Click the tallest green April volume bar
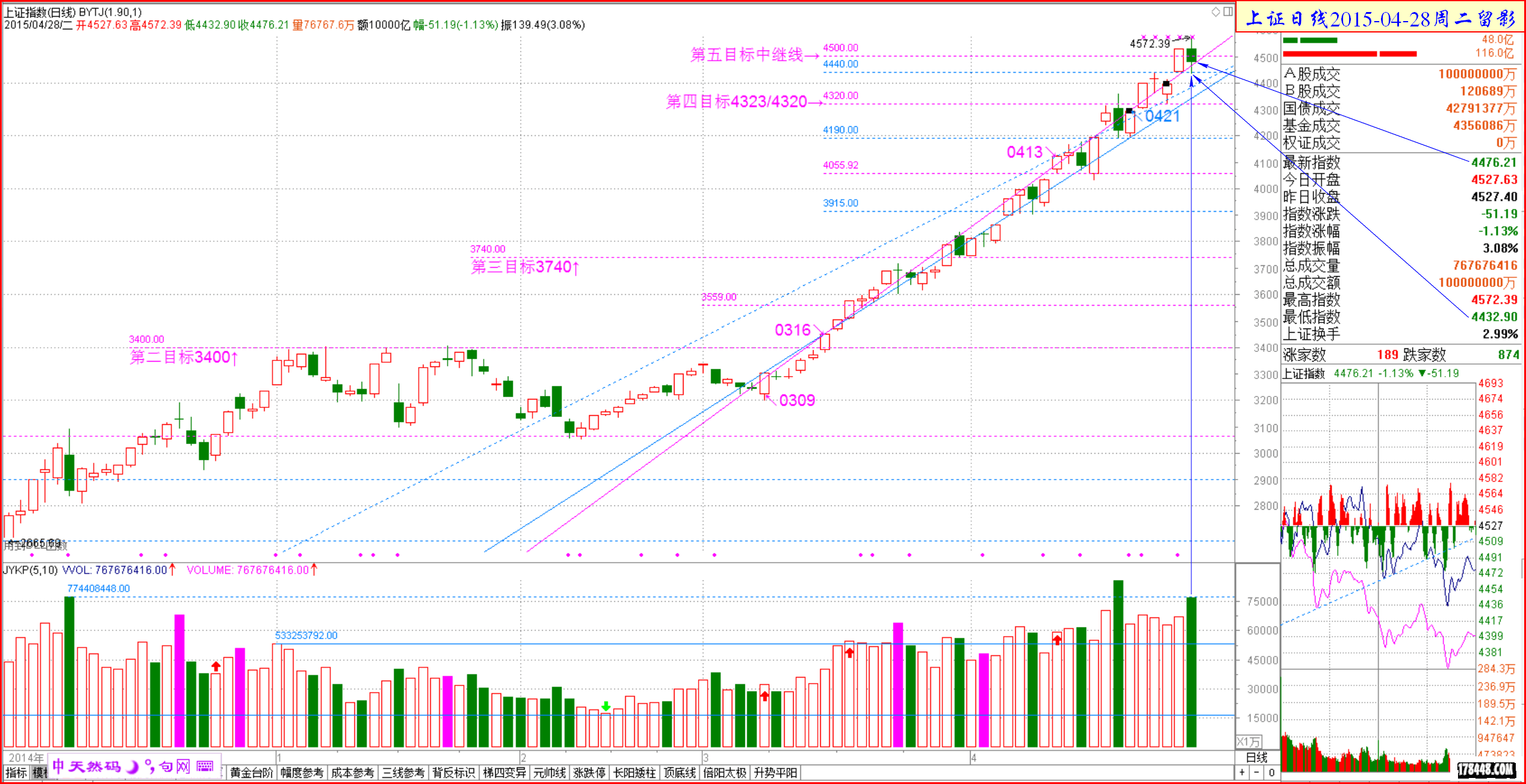The image size is (1526, 784). click(1118, 663)
